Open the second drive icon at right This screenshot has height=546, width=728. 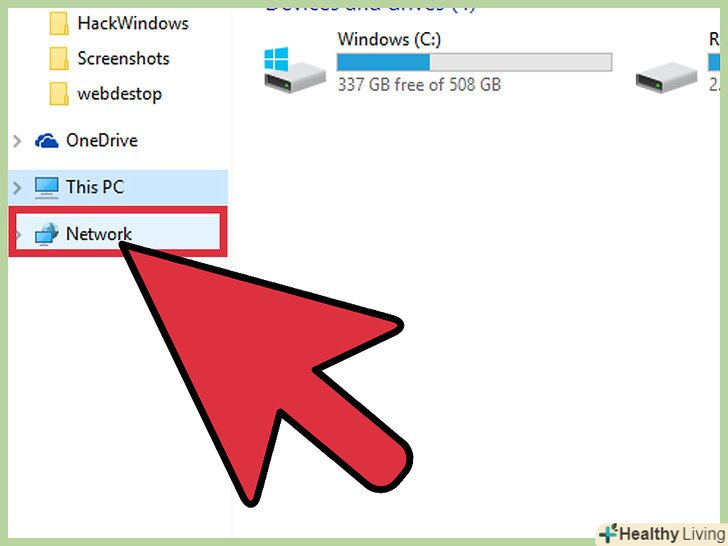click(666, 77)
